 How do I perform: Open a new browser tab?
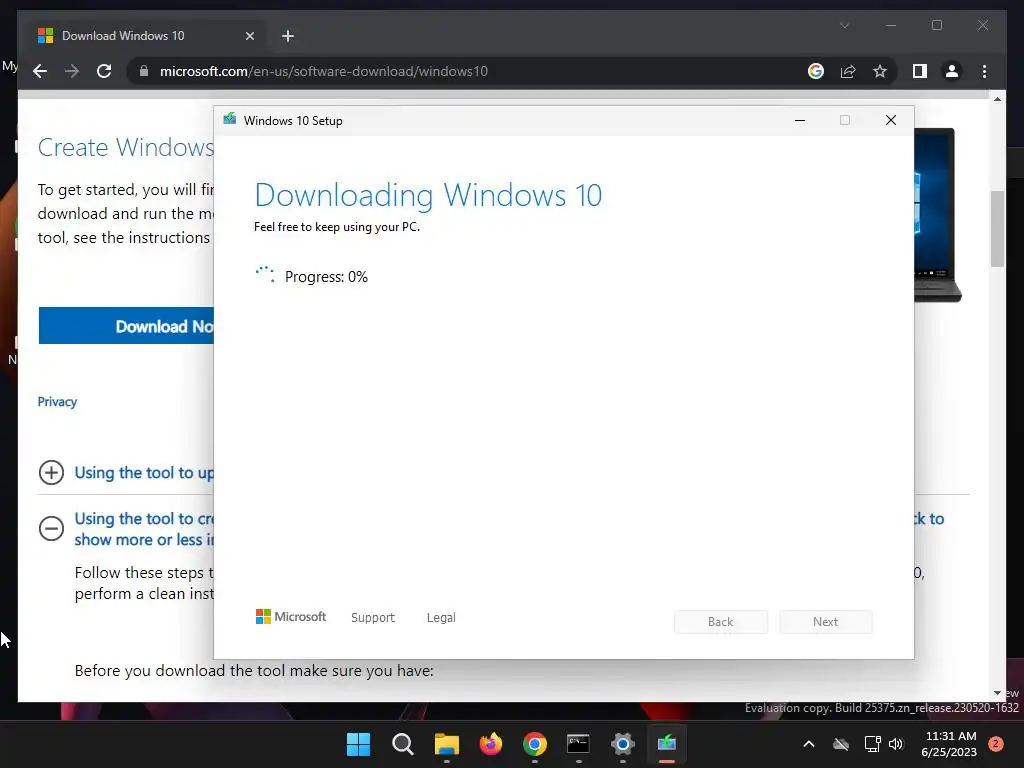288,36
